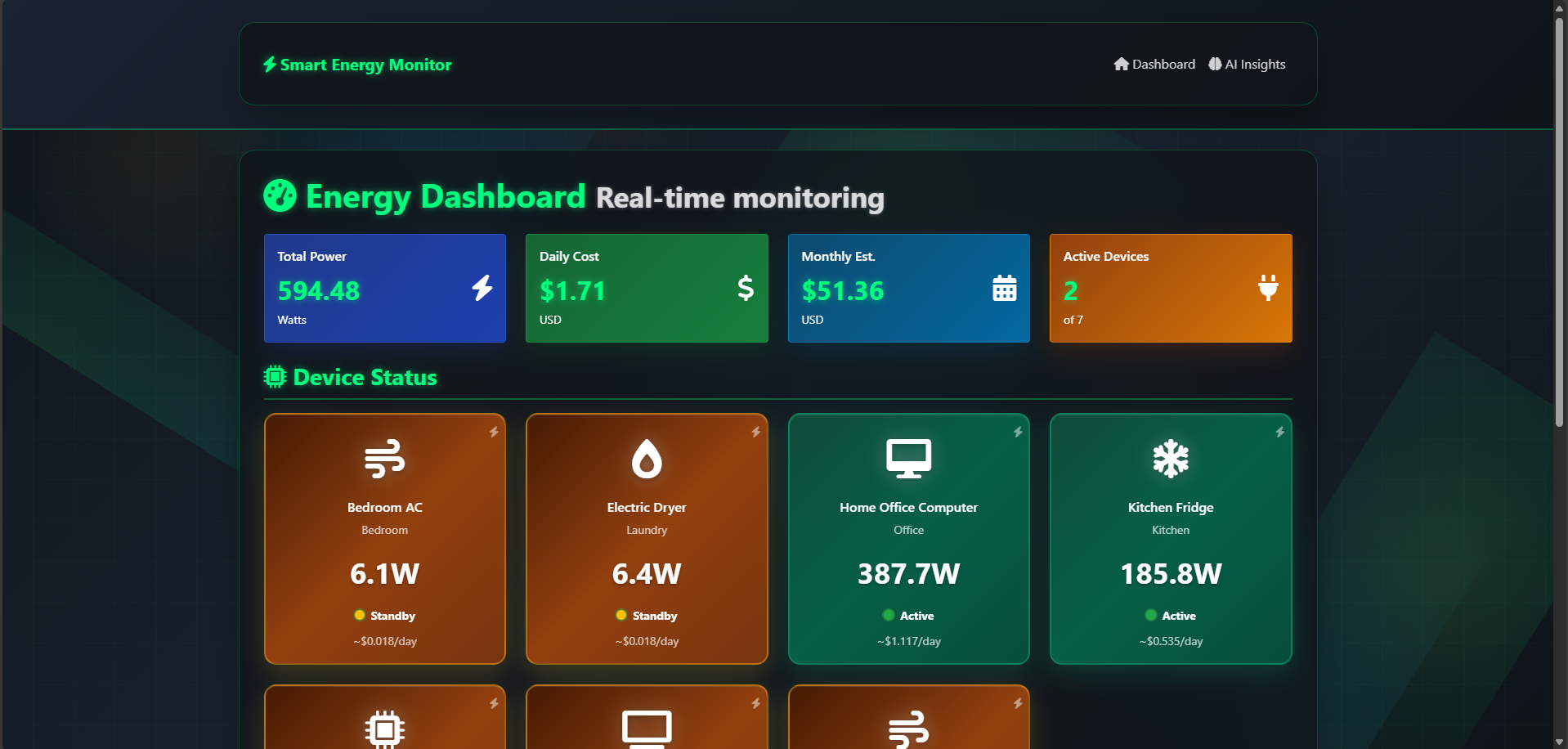Click the 6.1W power reading
This screenshot has height=749, width=1568.
click(385, 574)
